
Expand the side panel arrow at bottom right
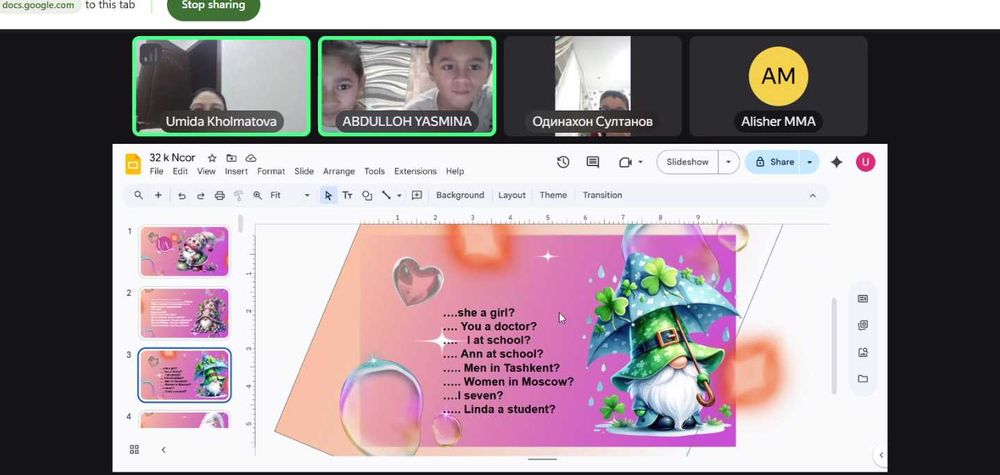coord(881,455)
